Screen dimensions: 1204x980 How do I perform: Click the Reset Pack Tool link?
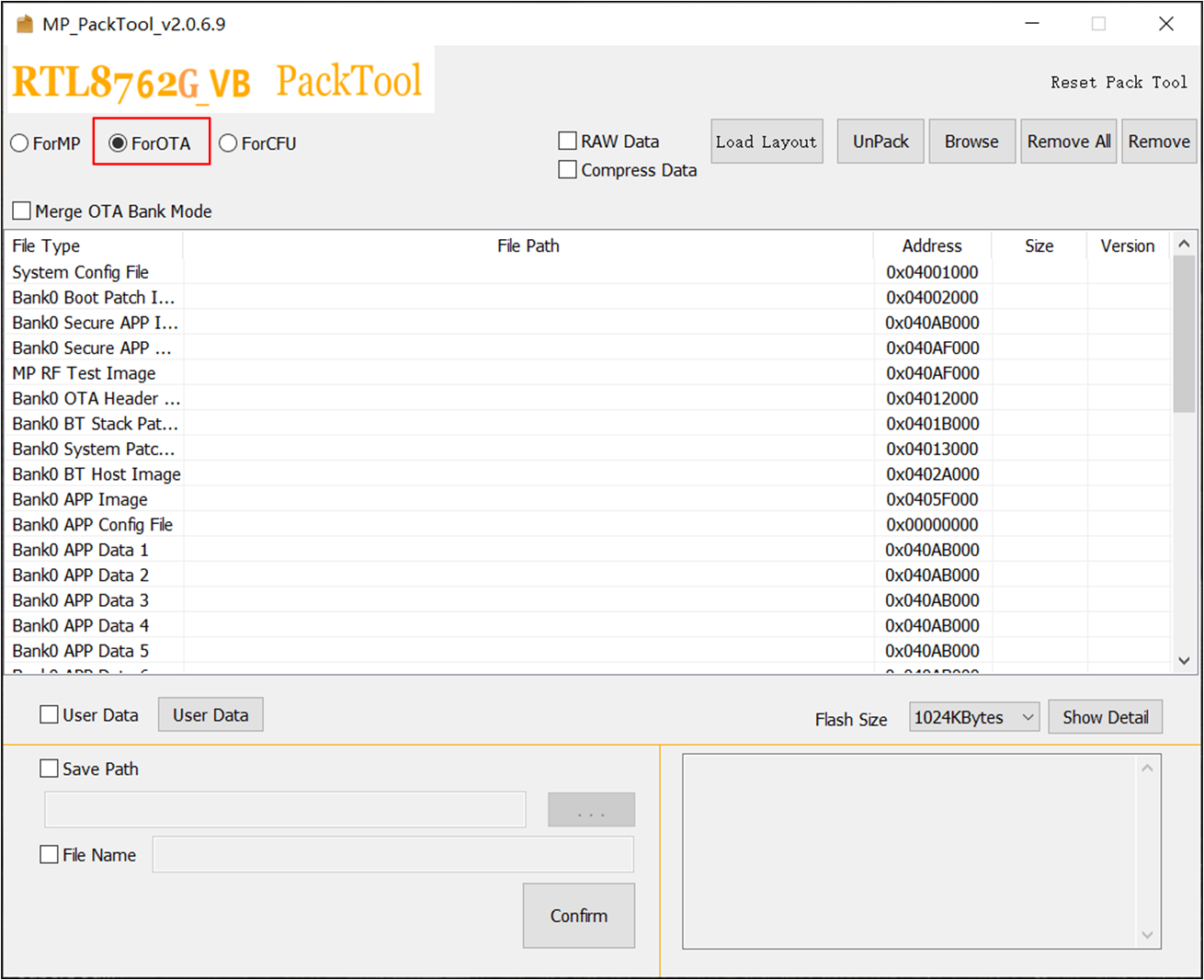[1119, 83]
